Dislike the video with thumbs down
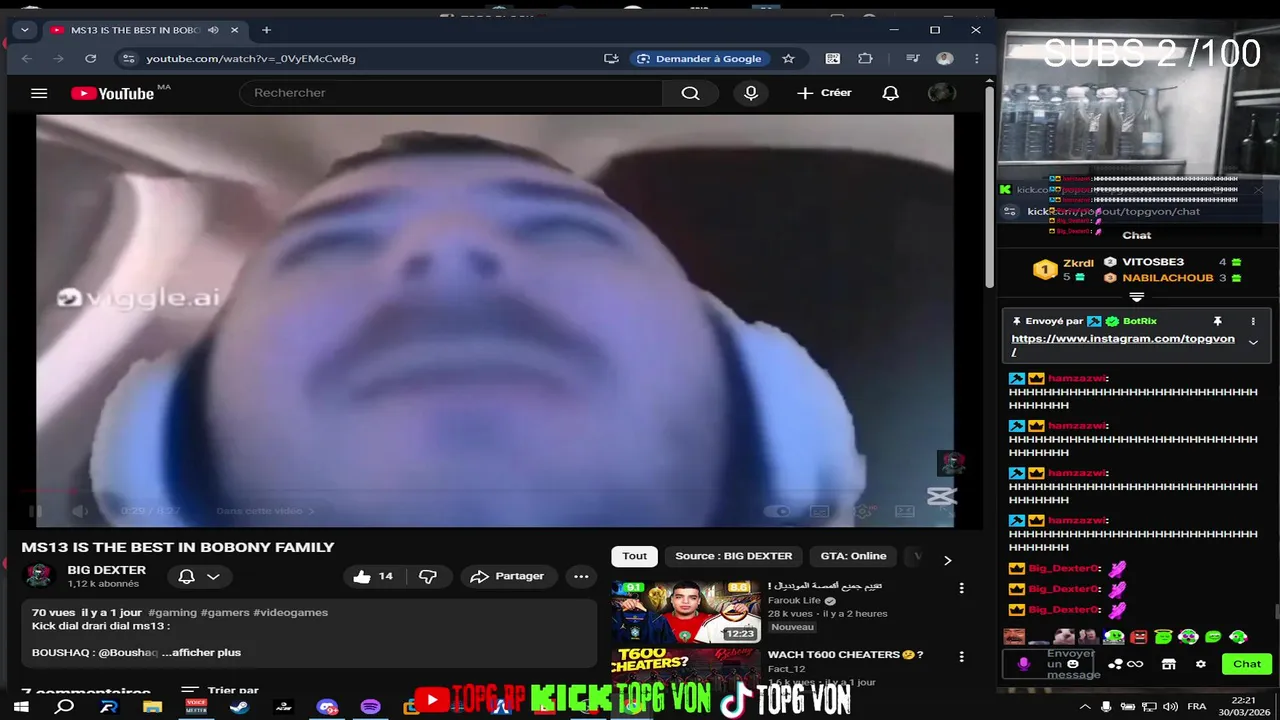 point(428,576)
